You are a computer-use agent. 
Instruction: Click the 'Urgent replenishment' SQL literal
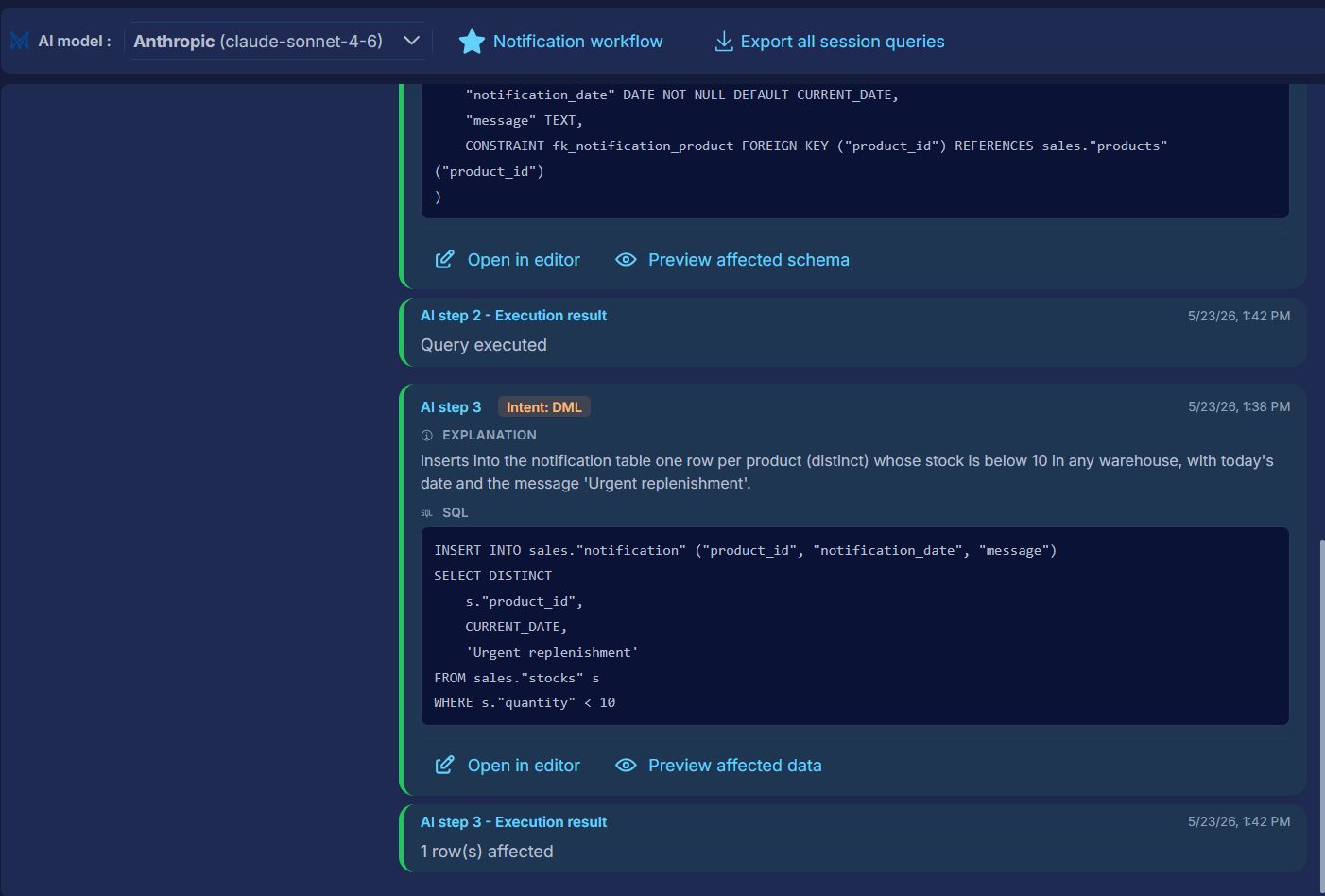click(x=552, y=652)
